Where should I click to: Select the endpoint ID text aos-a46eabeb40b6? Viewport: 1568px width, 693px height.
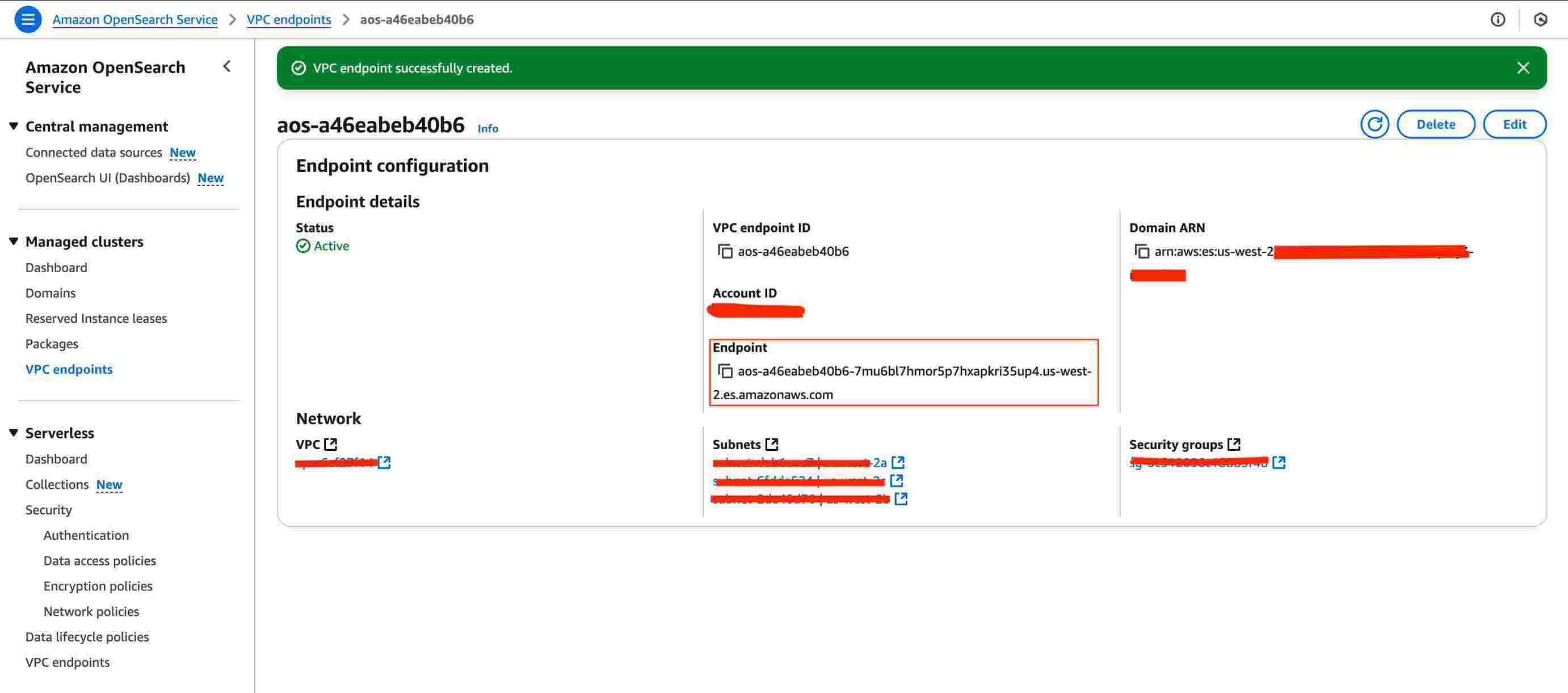(793, 251)
